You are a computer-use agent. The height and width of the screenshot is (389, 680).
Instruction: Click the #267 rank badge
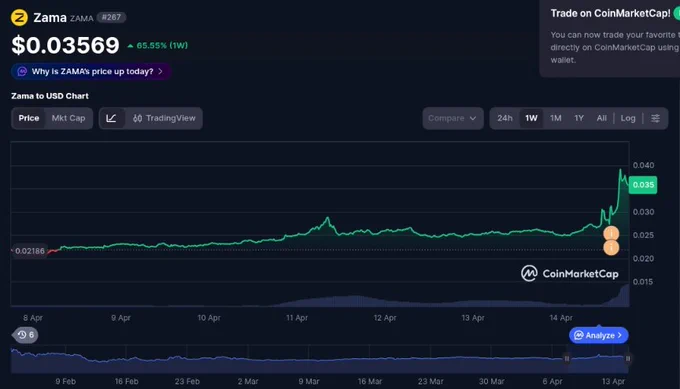111,17
